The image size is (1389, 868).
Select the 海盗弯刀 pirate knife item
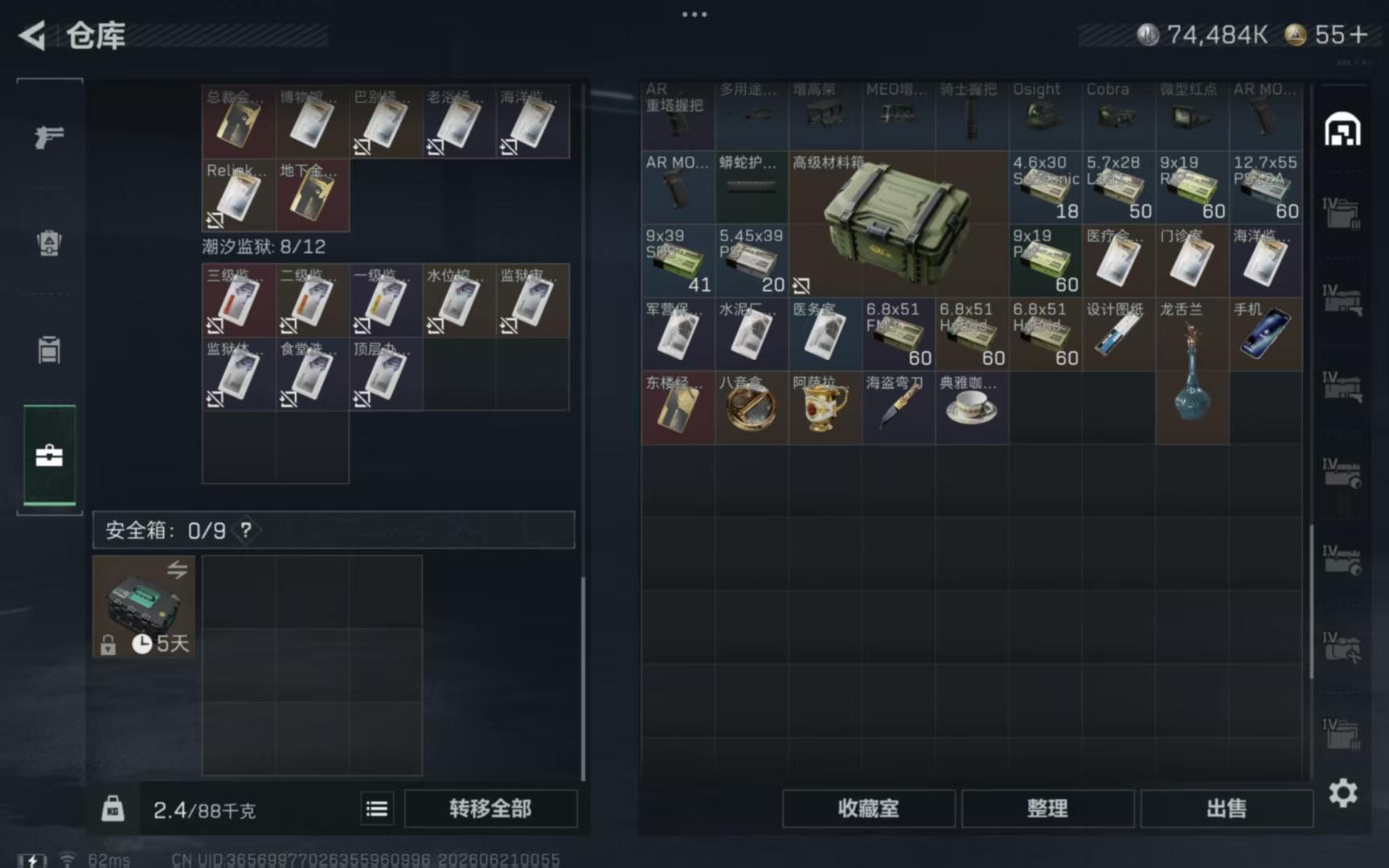(x=898, y=408)
